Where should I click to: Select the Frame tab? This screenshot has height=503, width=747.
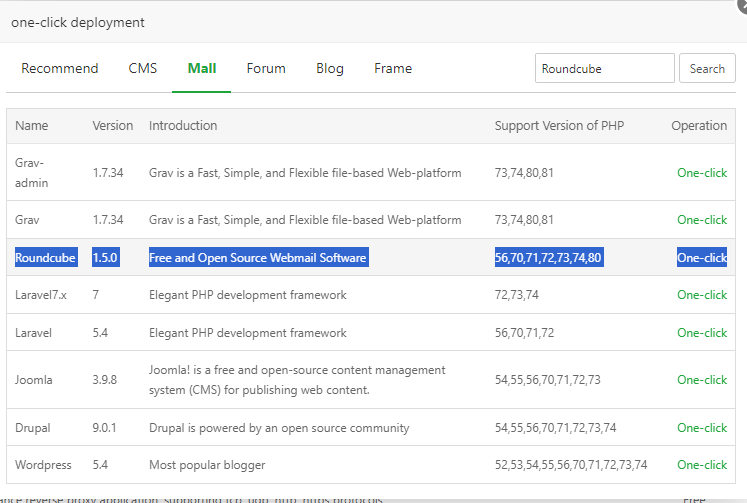(x=393, y=69)
